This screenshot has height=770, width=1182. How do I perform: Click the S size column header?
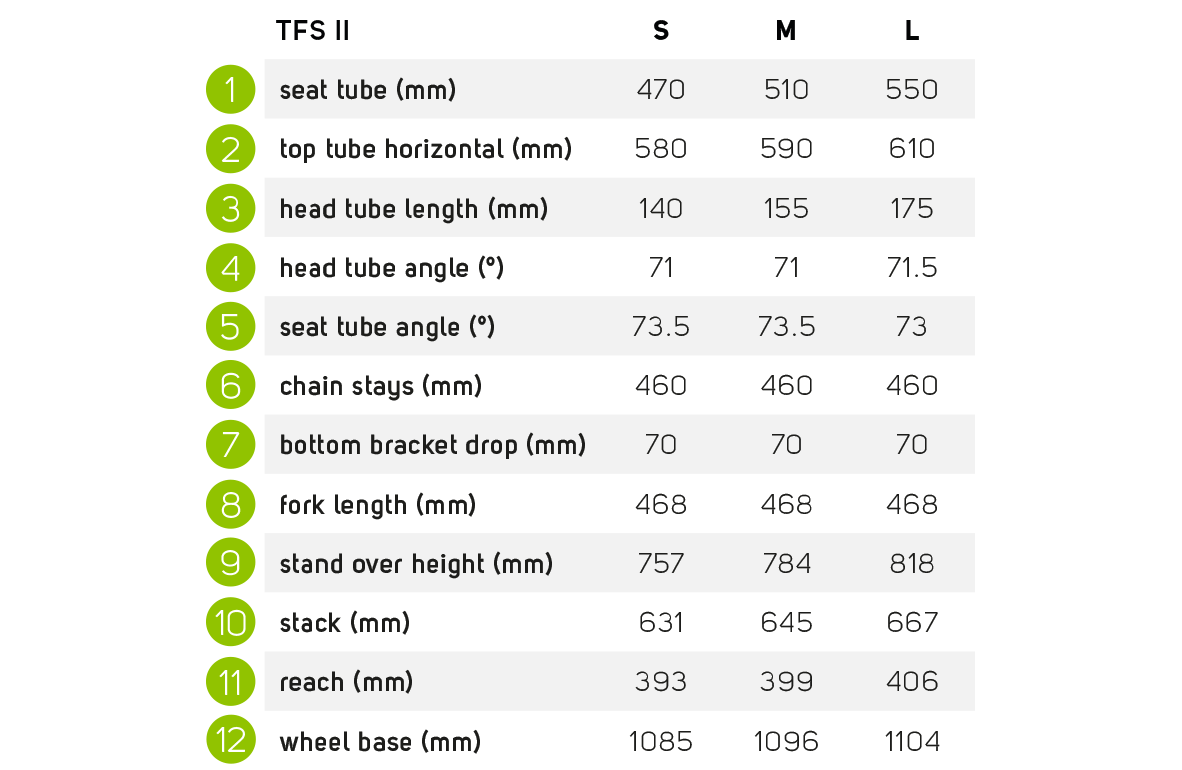(661, 31)
